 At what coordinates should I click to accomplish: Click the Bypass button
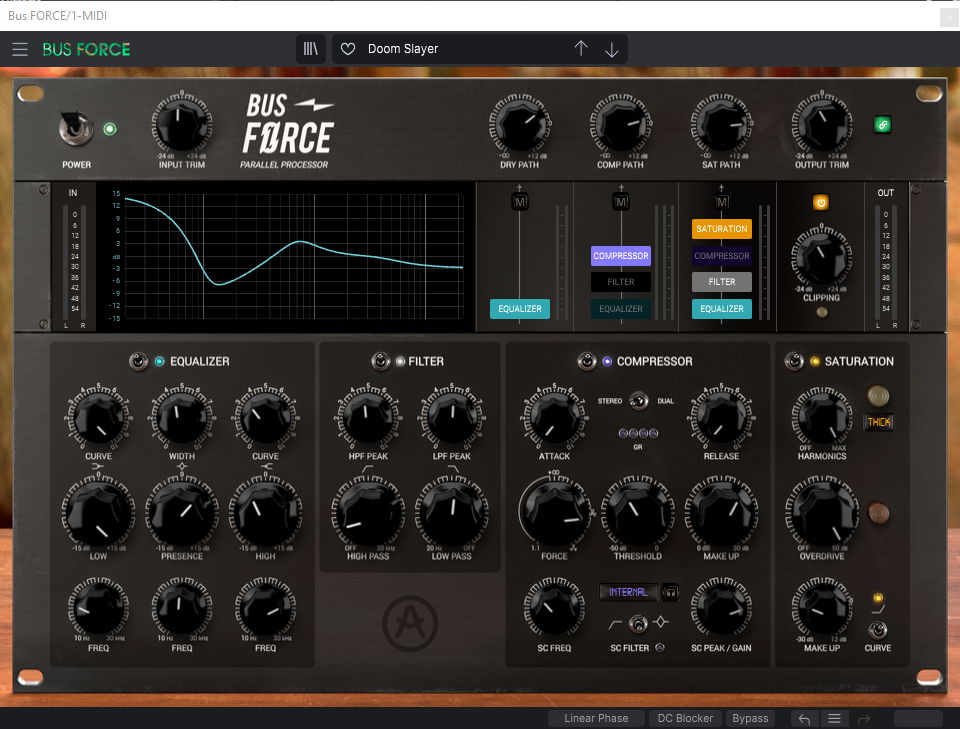[750, 718]
